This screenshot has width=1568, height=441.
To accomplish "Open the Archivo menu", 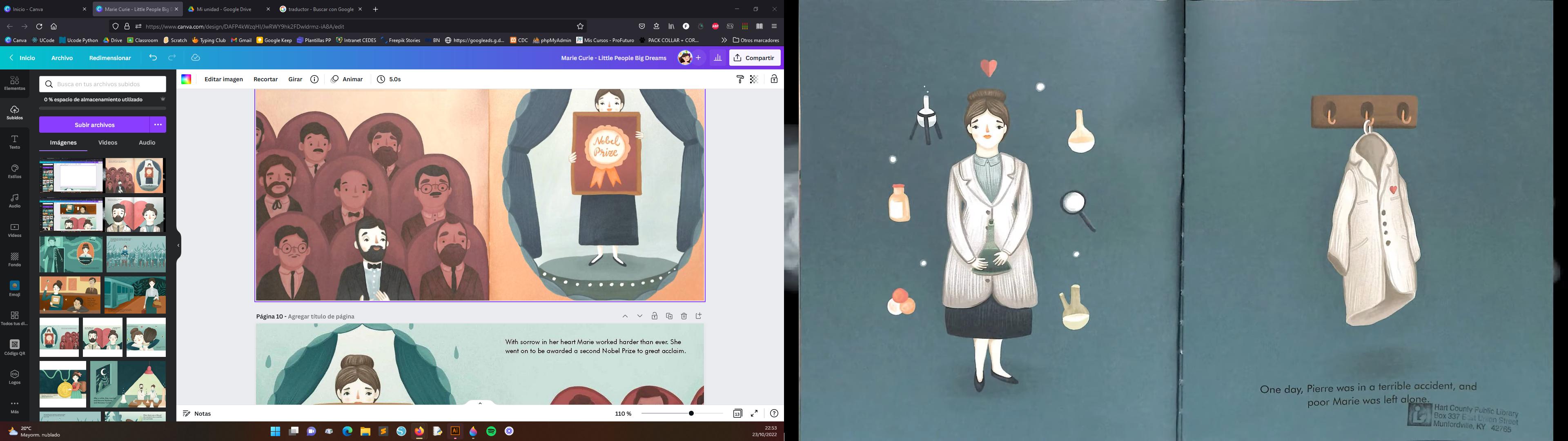I will tap(62, 58).
